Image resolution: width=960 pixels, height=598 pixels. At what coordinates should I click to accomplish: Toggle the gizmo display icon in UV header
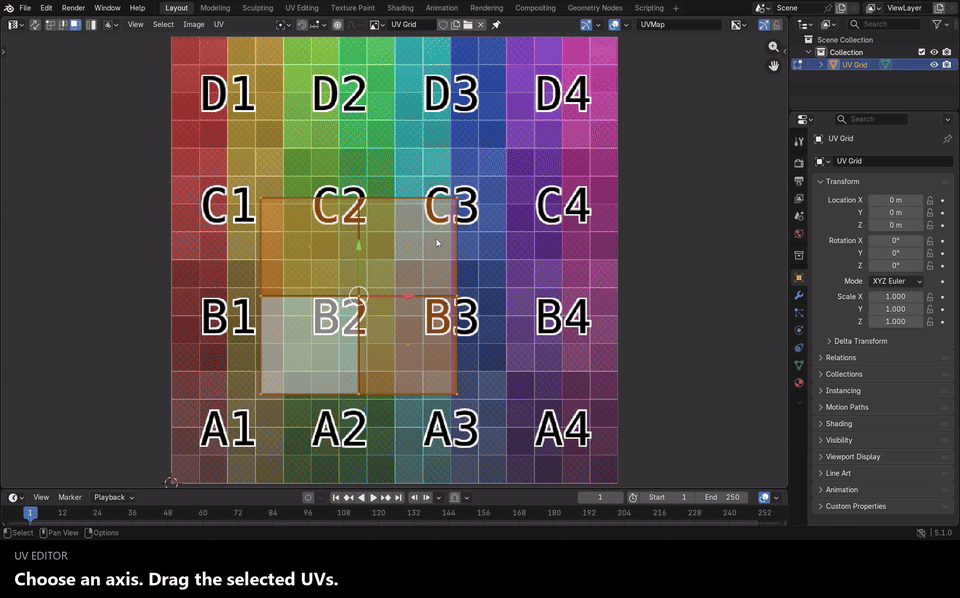pyautogui.click(x=586, y=24)
